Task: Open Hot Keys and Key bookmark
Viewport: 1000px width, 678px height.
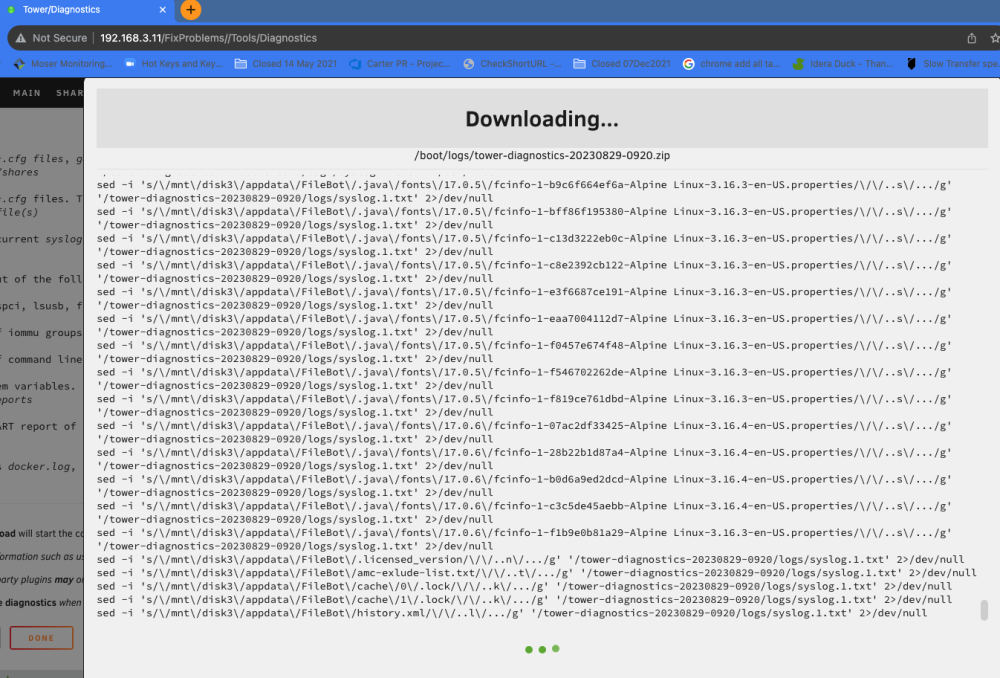Action: 173,64
